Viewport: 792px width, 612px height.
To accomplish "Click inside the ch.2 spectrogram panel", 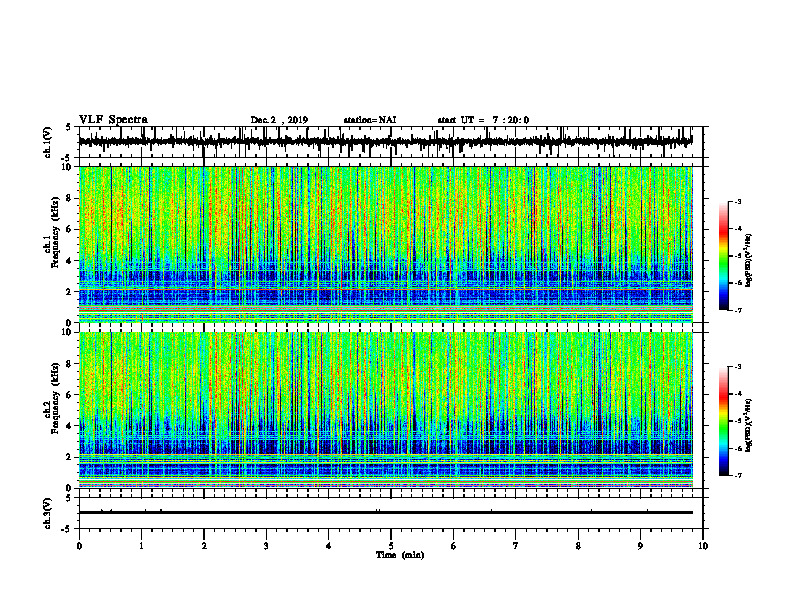I will click(385, 410).
